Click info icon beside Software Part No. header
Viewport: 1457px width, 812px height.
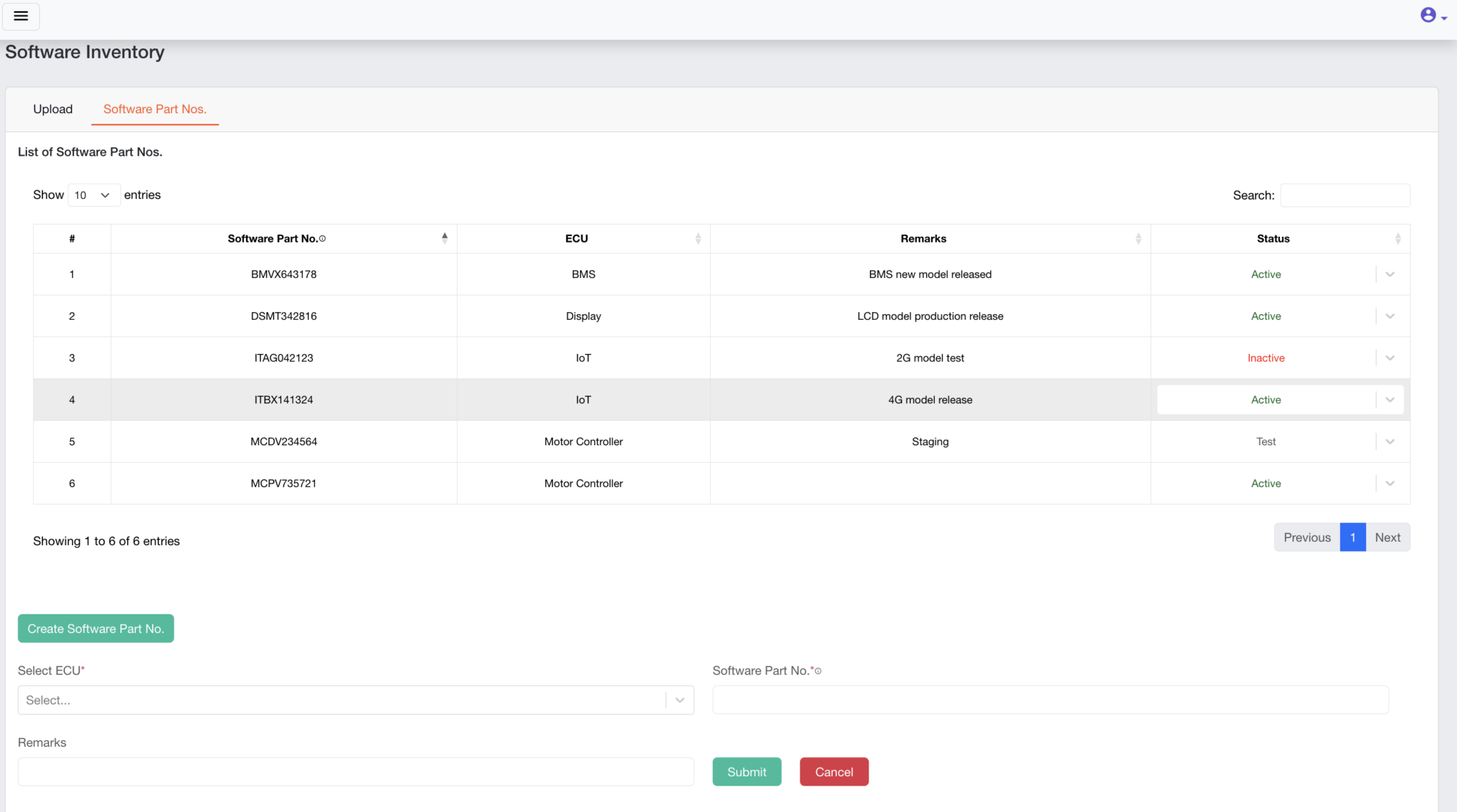(x=322, y=239)
